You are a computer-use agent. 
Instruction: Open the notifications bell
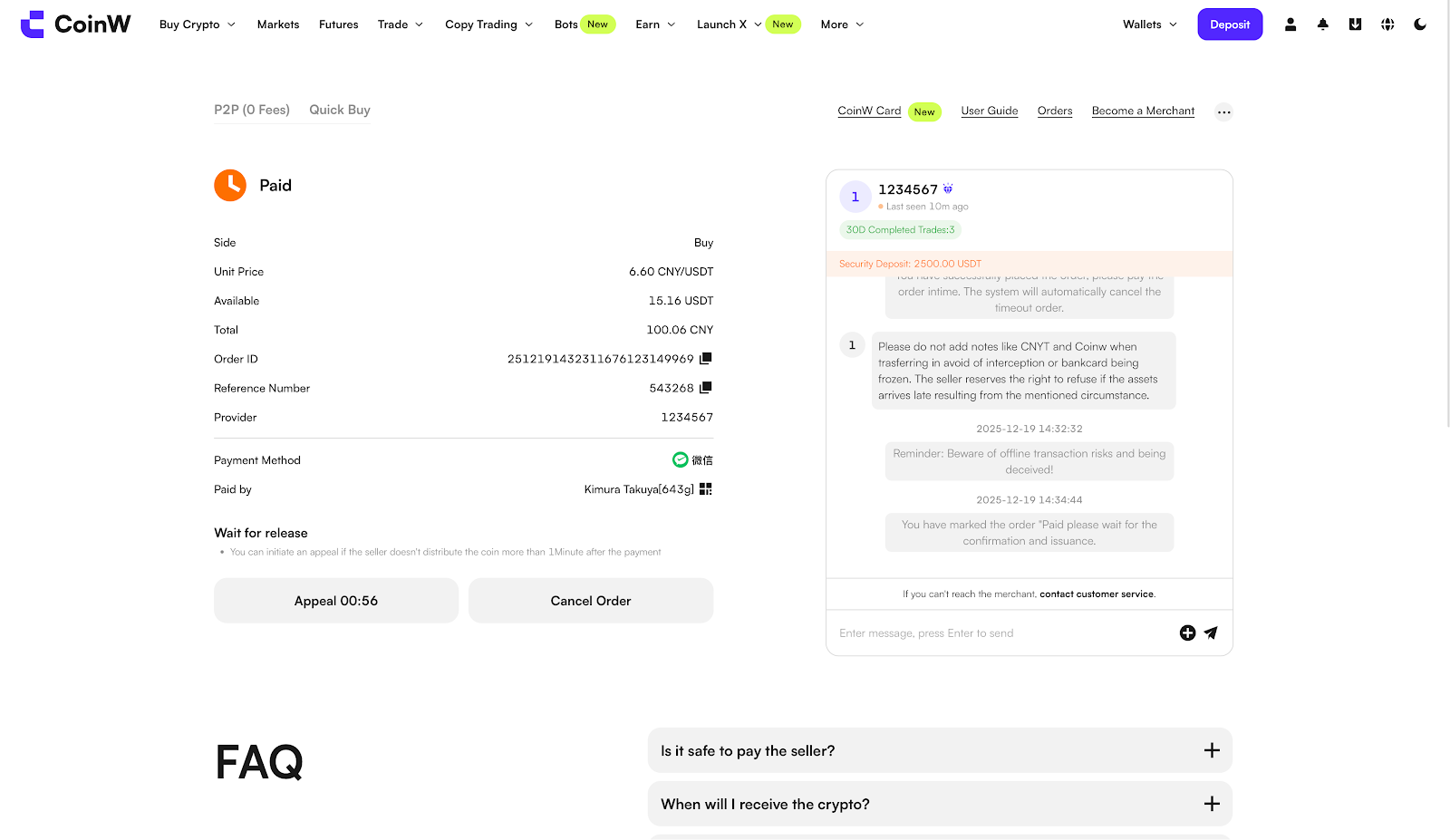tap(1322, 24)
